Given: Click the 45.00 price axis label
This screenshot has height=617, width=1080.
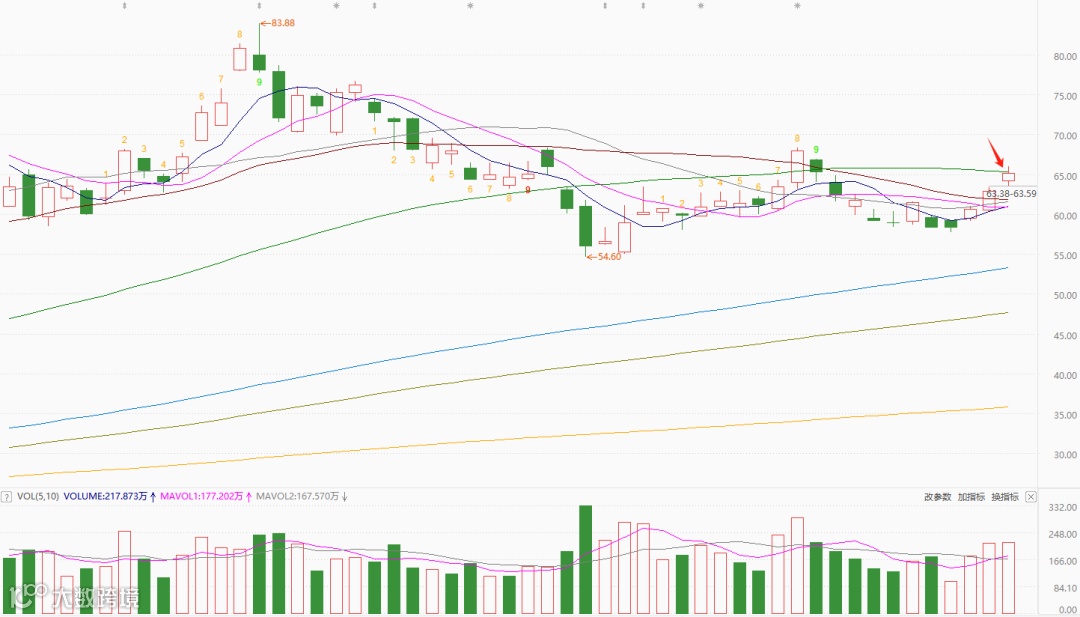Looking at the screenshot, I should tap(1066, 335).
